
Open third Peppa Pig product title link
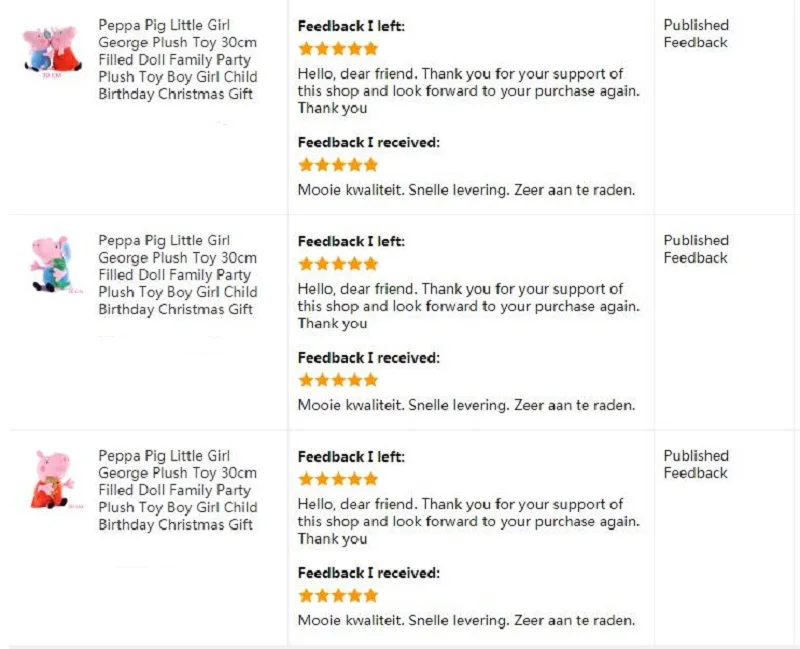coord(178,490)
